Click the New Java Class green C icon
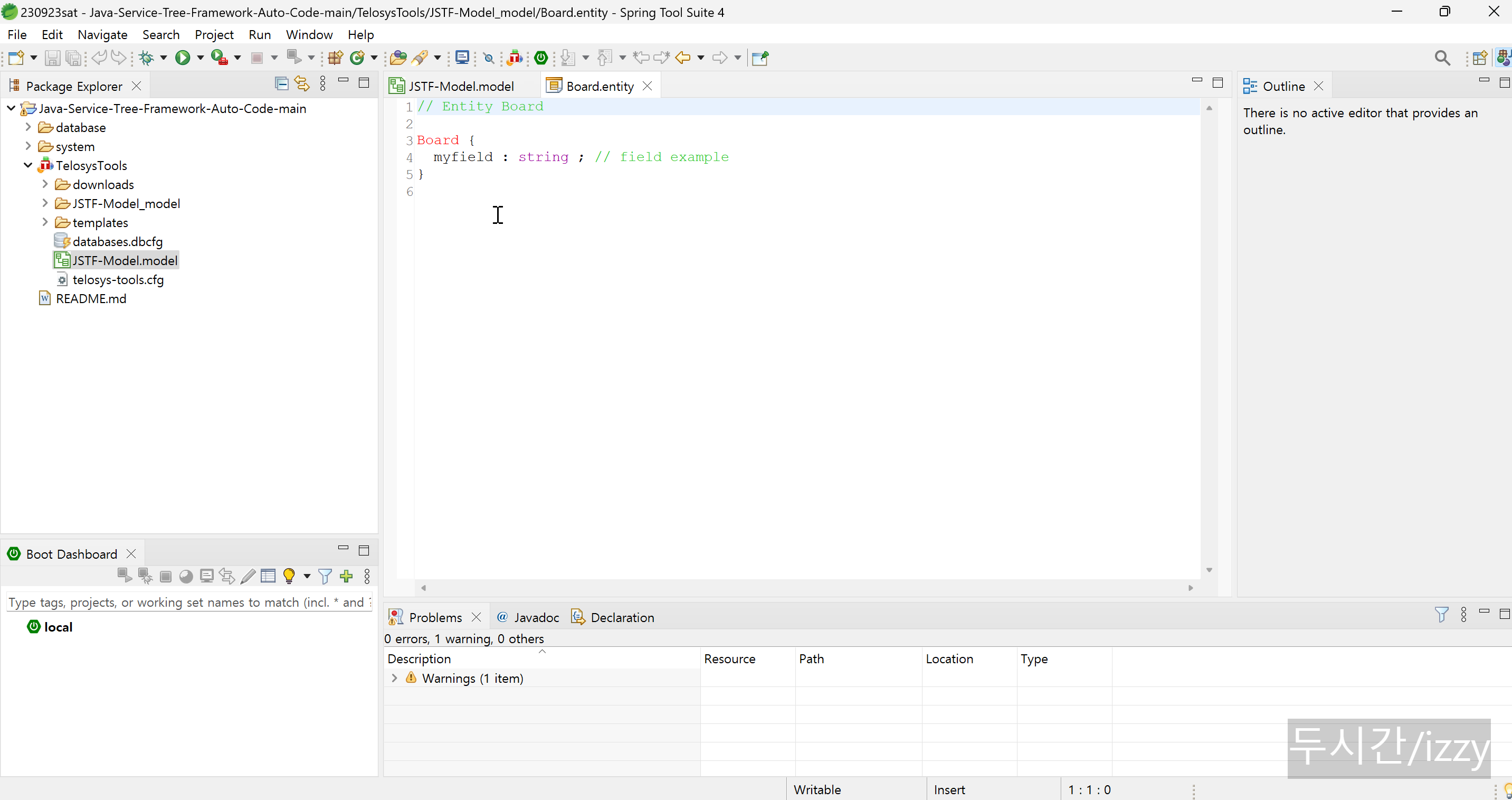Image resolution: width=1512 pixels, height=800 pixels. pos(357,58)
